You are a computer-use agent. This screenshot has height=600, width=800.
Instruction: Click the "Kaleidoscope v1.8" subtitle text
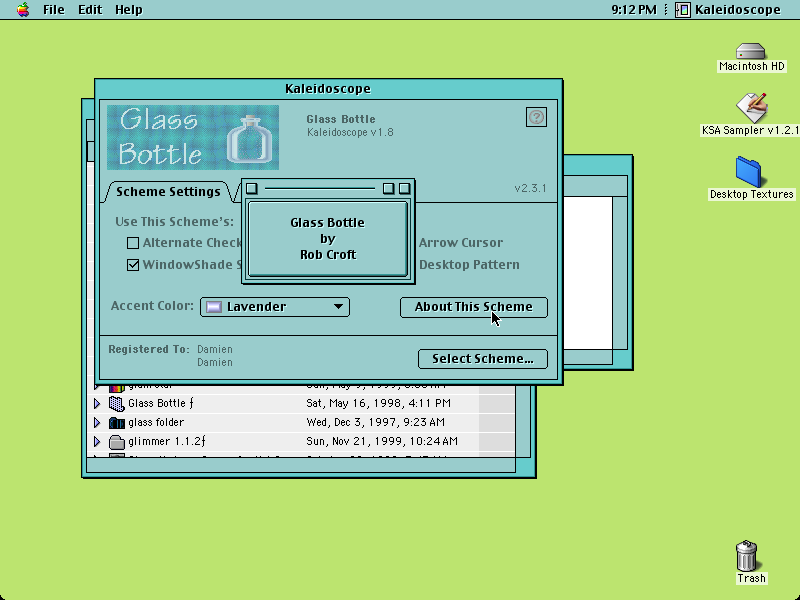point(350,133)
